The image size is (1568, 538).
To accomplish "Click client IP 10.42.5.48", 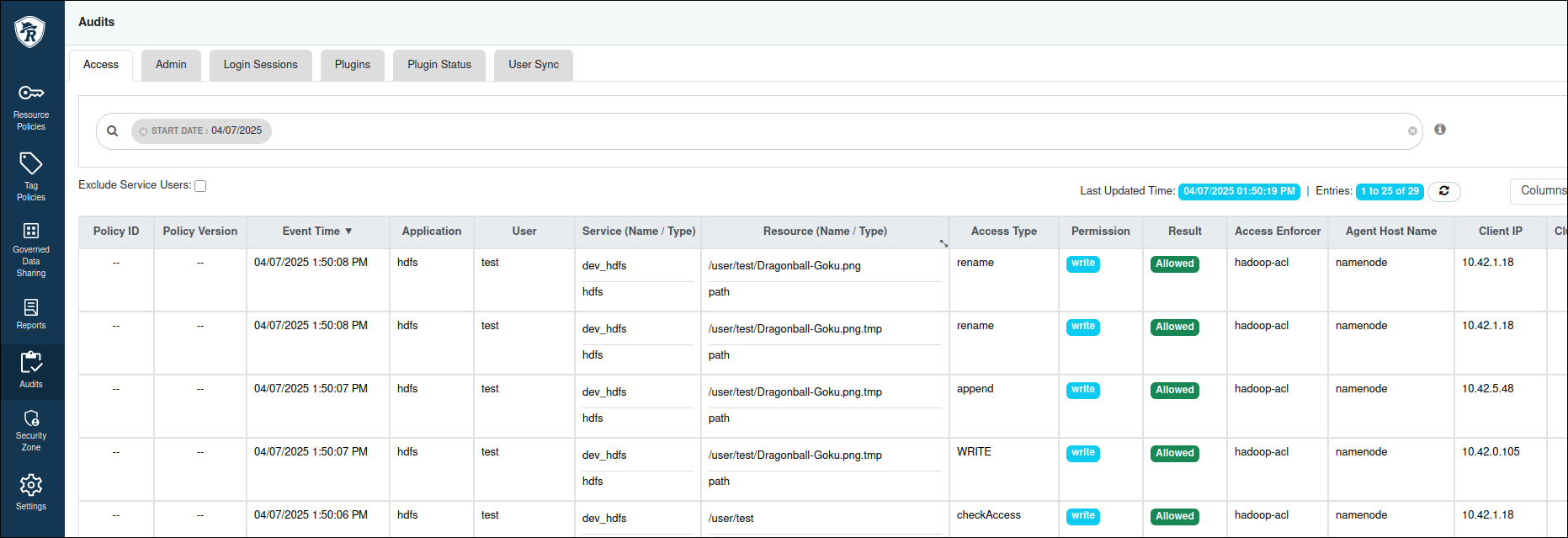I will point(1488,389).
